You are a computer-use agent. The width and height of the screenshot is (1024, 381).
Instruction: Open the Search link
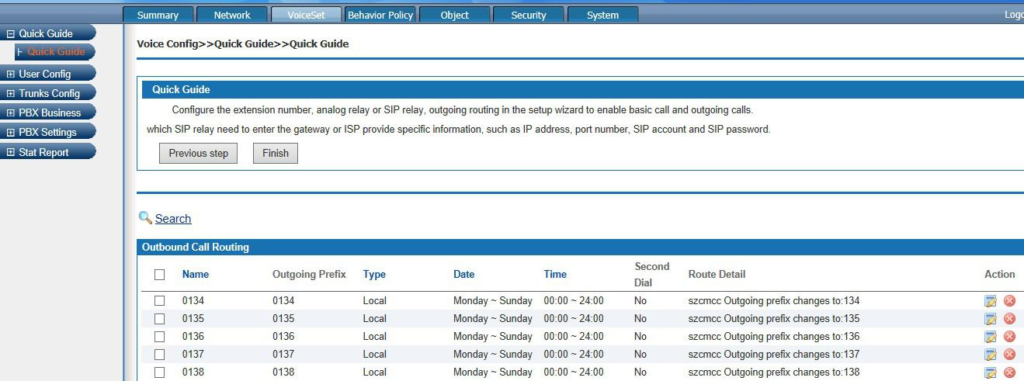pyautogui.click(x=173, y=218)
